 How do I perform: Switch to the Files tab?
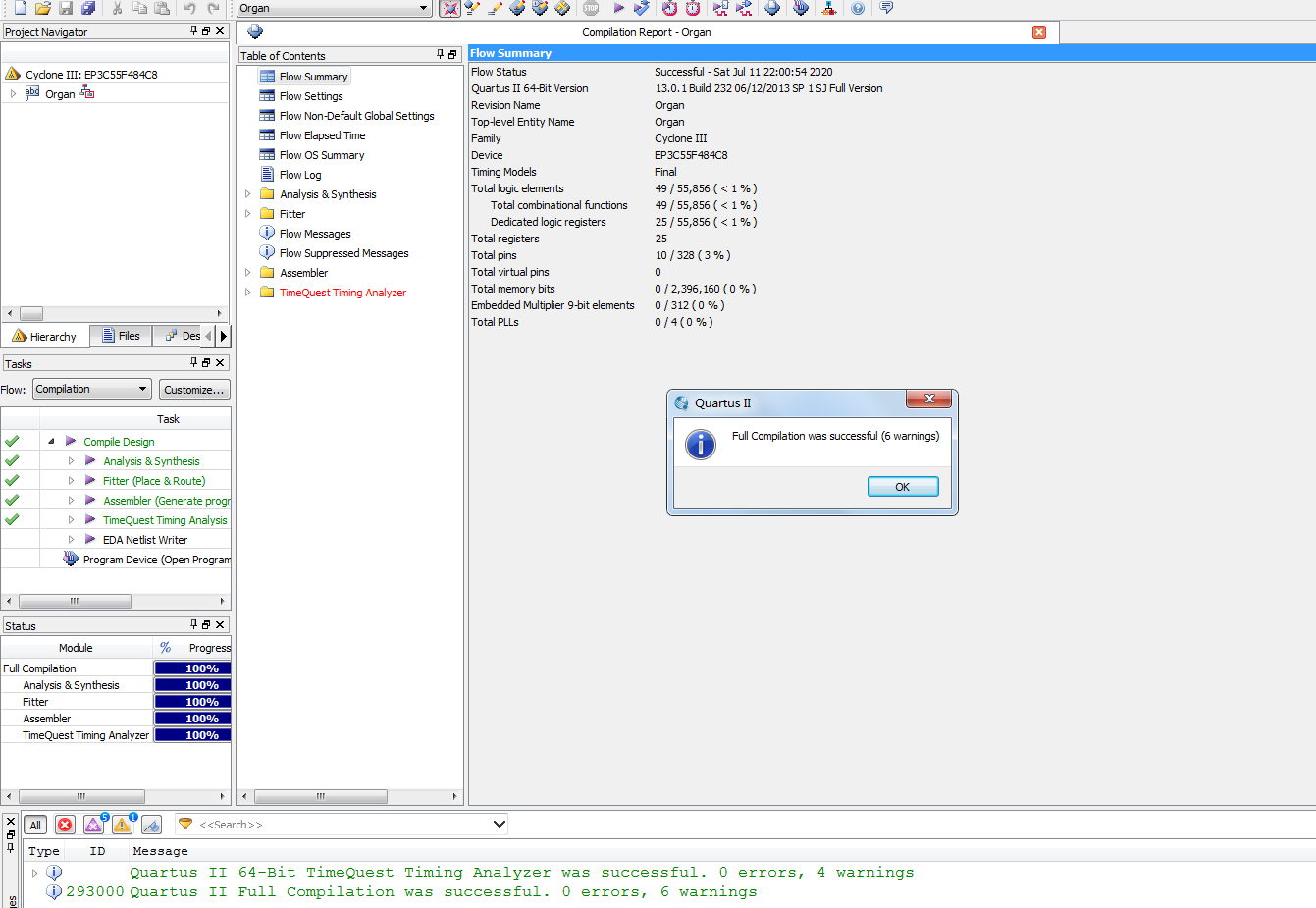[x=121, y=336]
